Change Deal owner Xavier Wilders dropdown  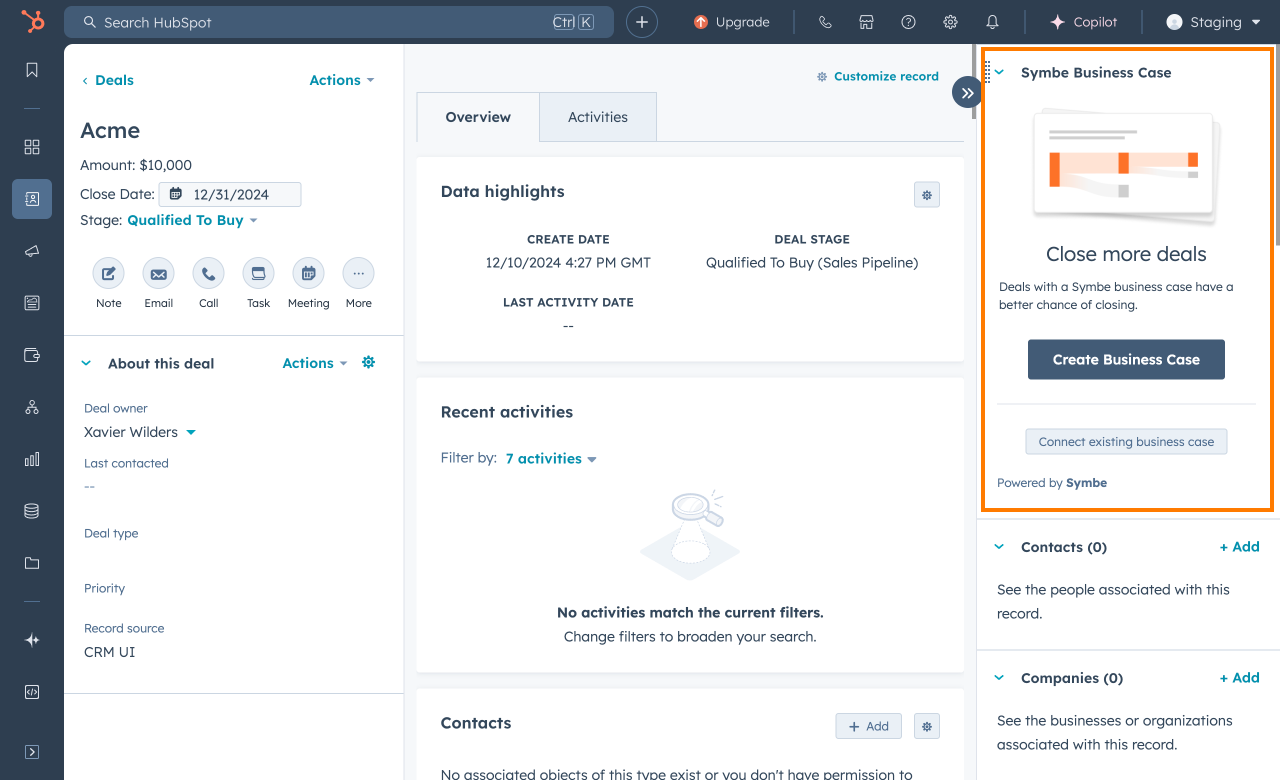pos(140,432)
